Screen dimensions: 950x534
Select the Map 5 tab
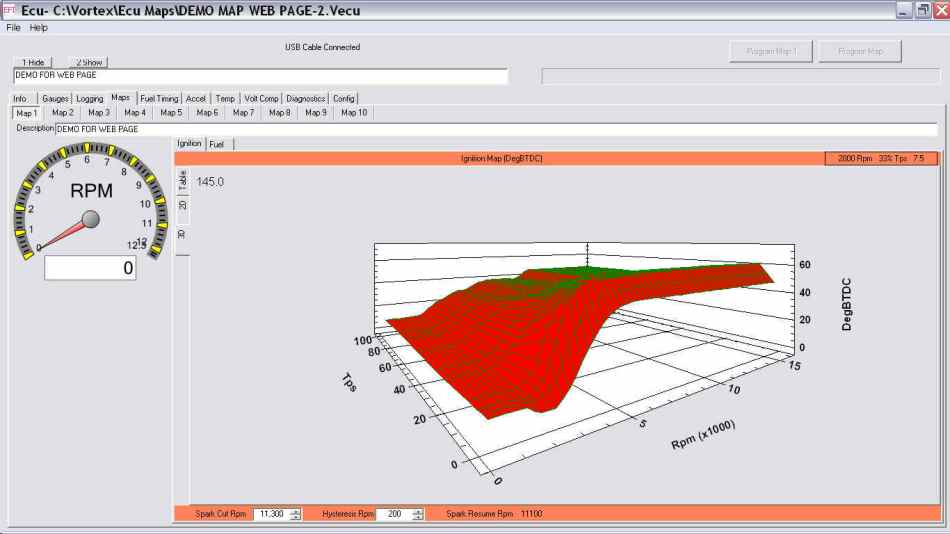171,113
